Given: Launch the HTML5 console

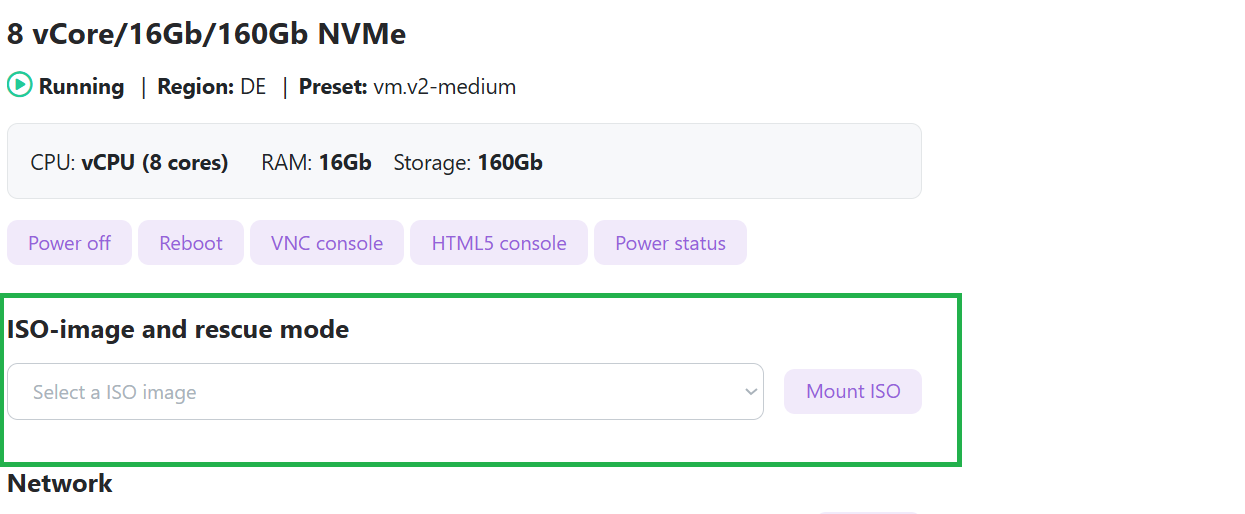Looking at the screenshot, I should tap(499, 243).
